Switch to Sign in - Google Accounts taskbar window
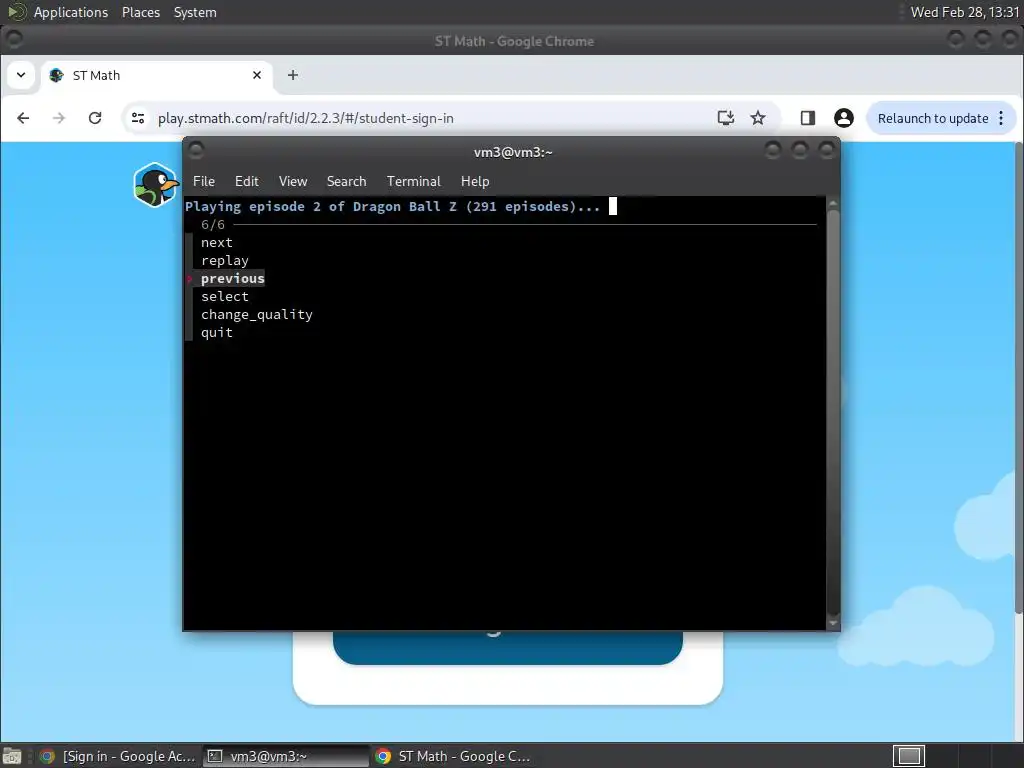 [x=118, y=756]
